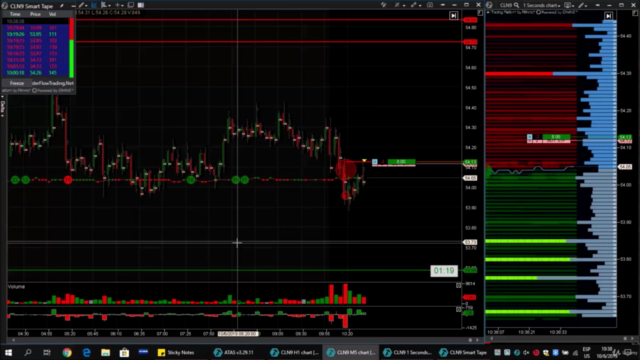Open the drawing pencil tool in chart toolbar
The width and height of the screenshot is (640, 360).
82,5
